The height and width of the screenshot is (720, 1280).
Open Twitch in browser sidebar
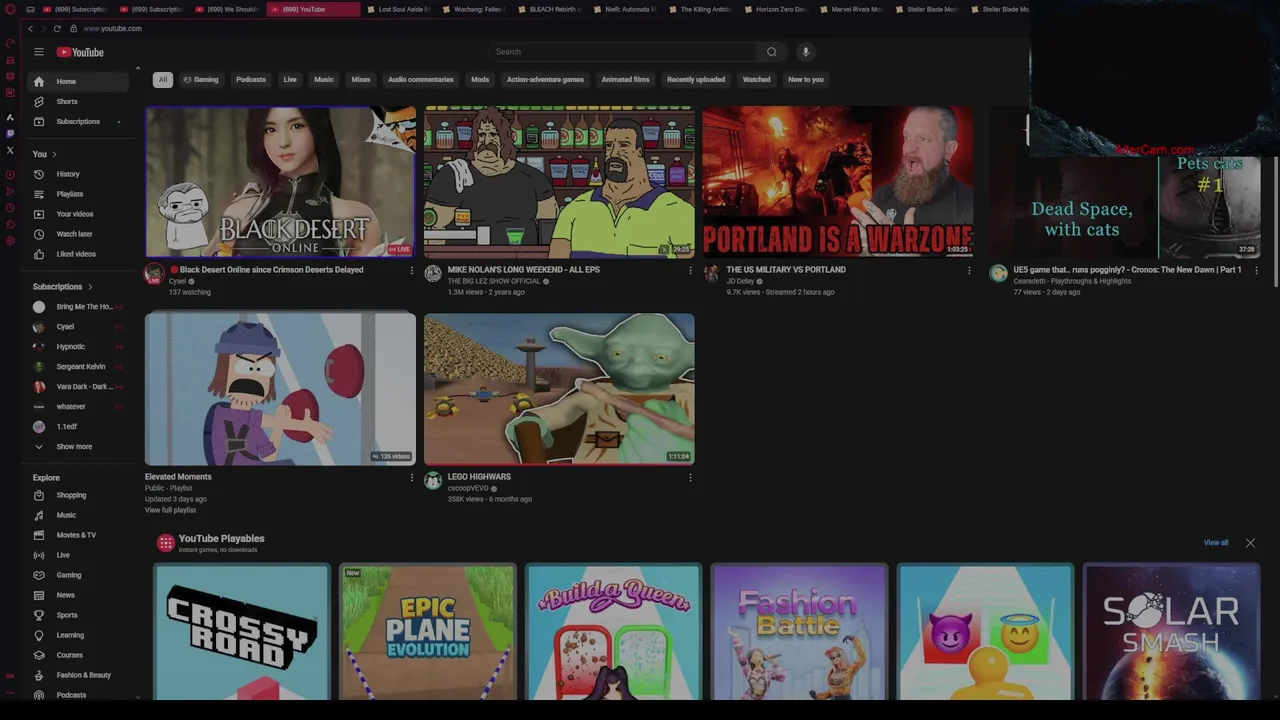click(10, 133)
